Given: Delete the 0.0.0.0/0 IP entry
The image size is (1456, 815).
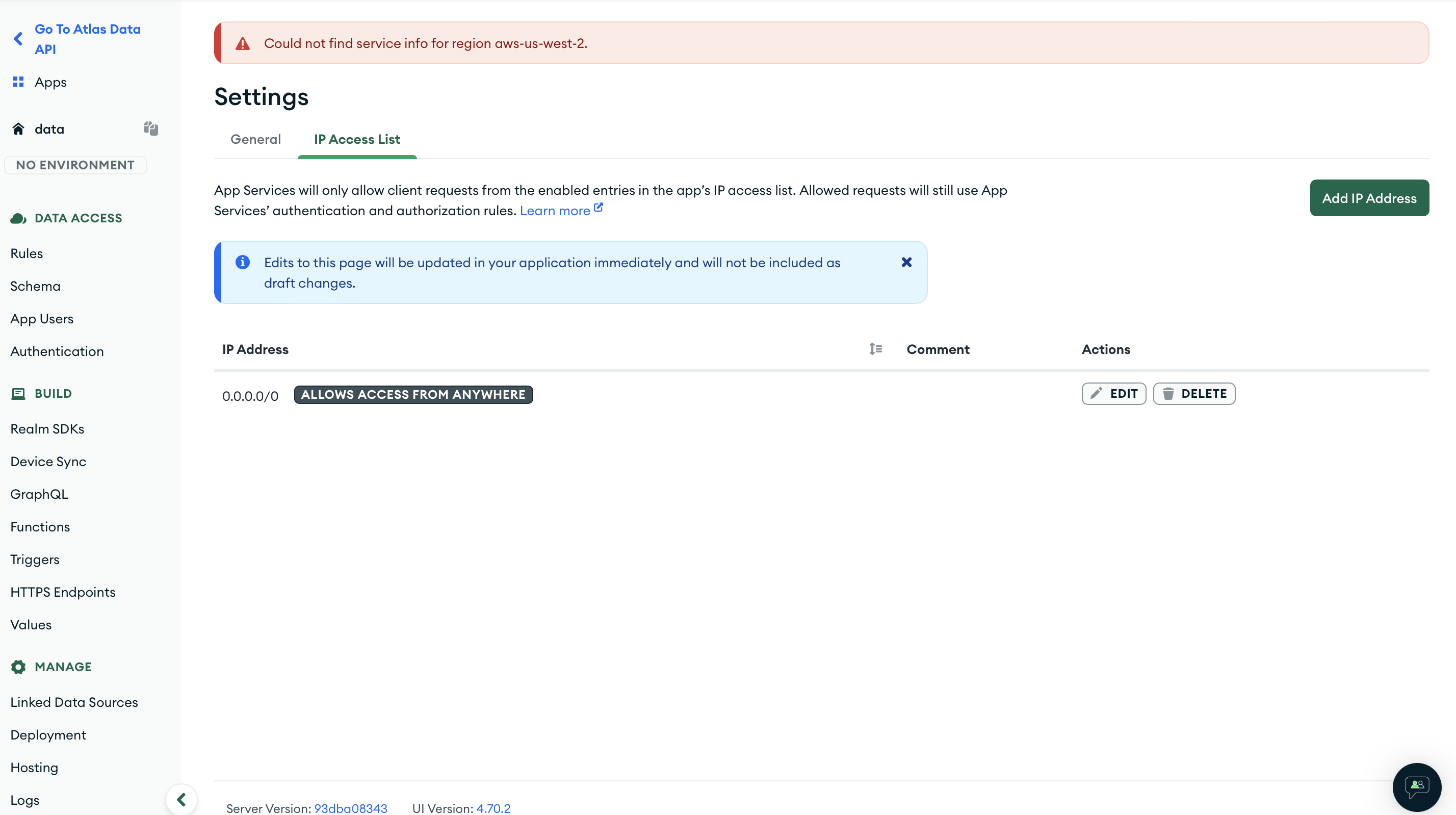Looking at the screenshot, I should 1194,394.
